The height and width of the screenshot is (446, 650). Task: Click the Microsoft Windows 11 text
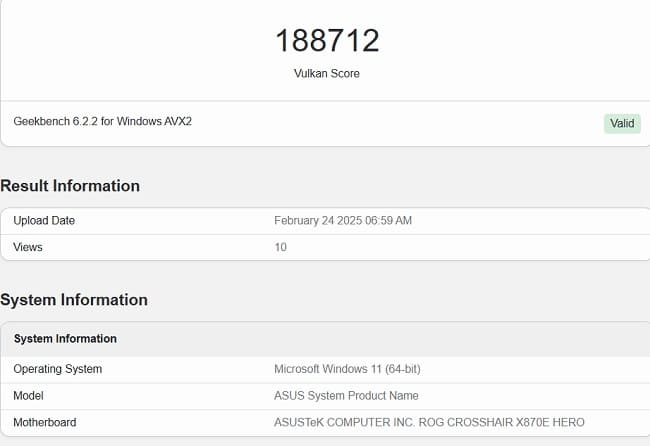point(330,369)
